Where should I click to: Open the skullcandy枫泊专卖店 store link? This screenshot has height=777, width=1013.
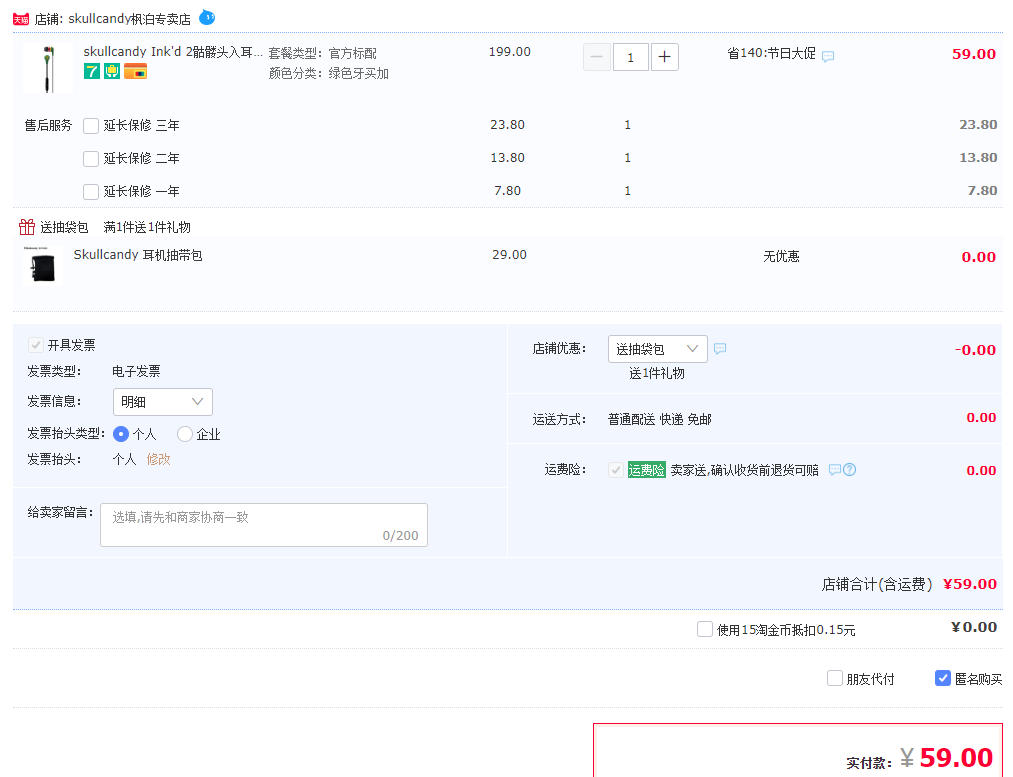pyautogui.click(x=129, y=19)
